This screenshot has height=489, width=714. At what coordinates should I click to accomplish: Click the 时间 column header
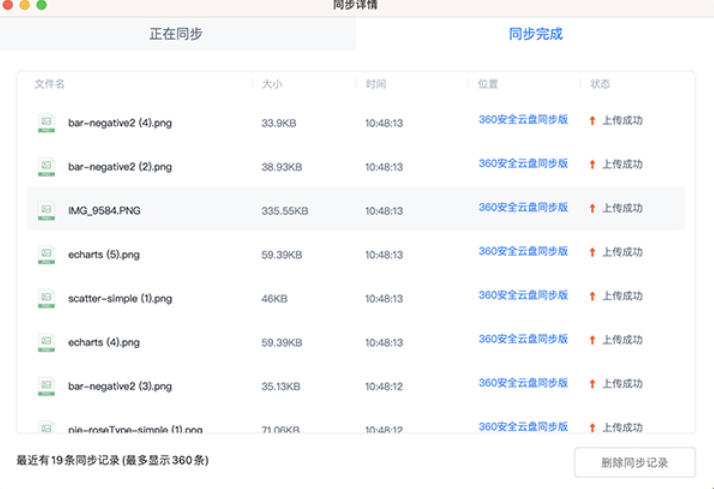coord(375,84)
